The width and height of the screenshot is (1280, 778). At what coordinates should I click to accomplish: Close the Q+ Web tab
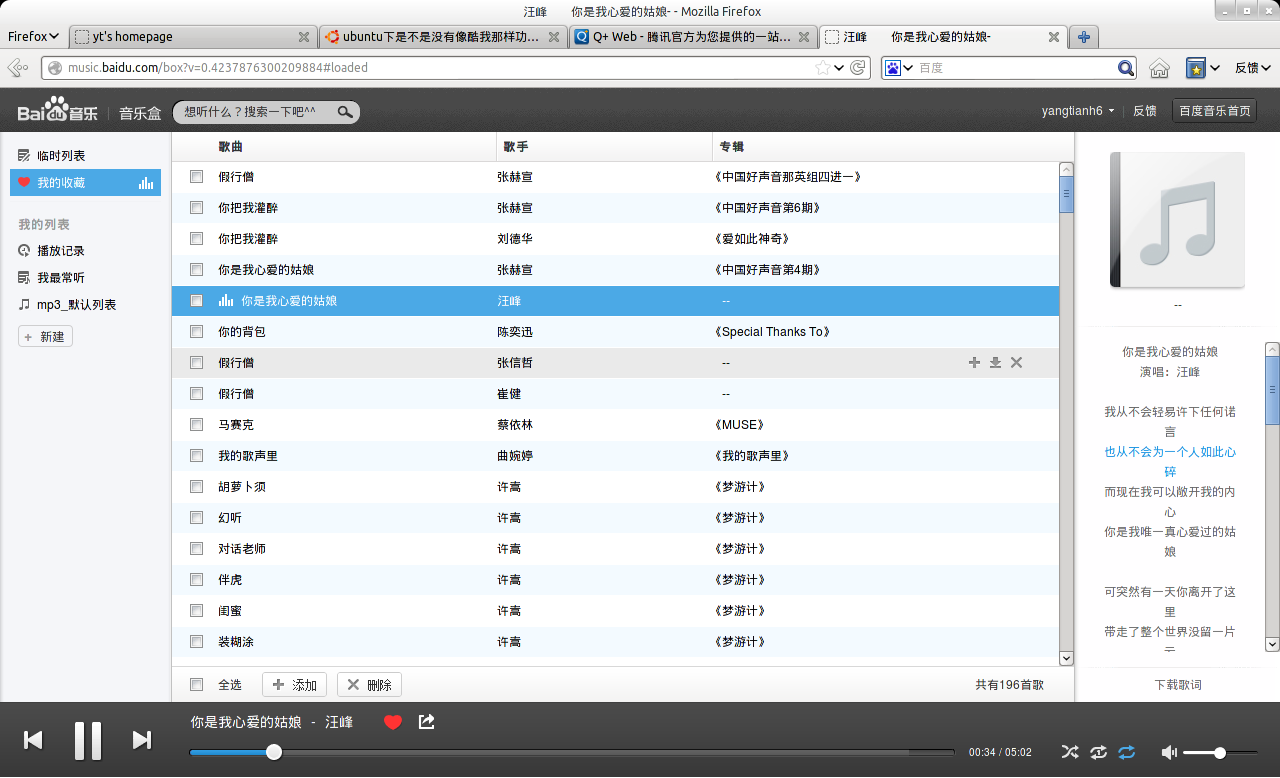[x=802, y=37]
